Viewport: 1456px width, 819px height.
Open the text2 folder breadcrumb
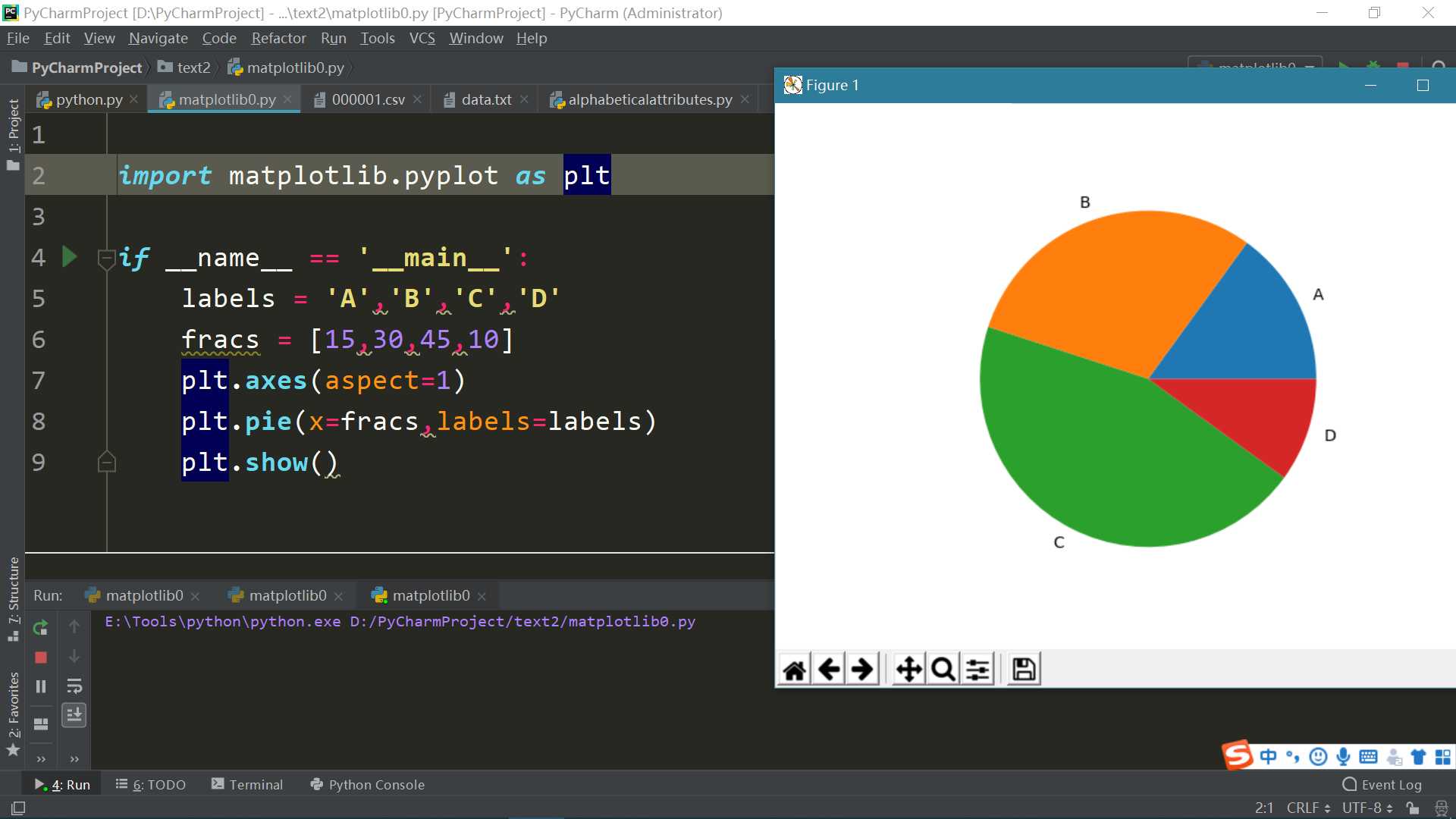tap(184, 67)
